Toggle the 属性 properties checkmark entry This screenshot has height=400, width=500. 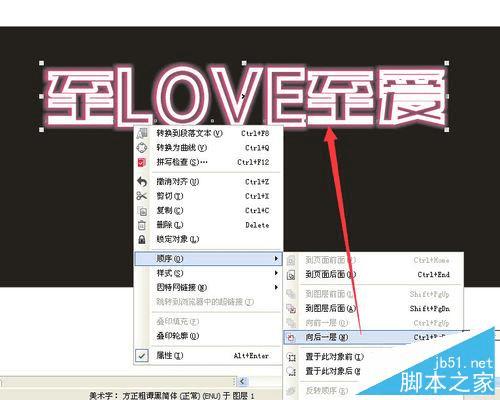click(x=209, y=355)
